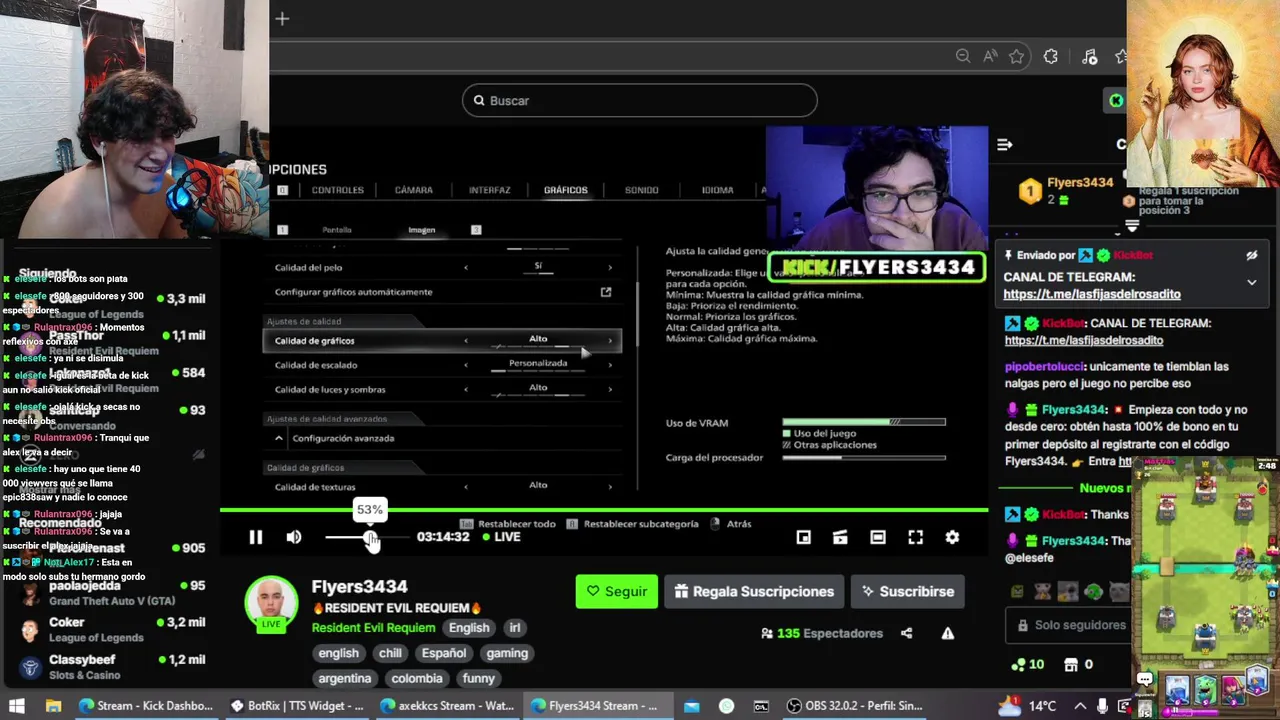Pause the live stream playback
The width and height of the screenshot is (1280, 720).
coord(255,537)
